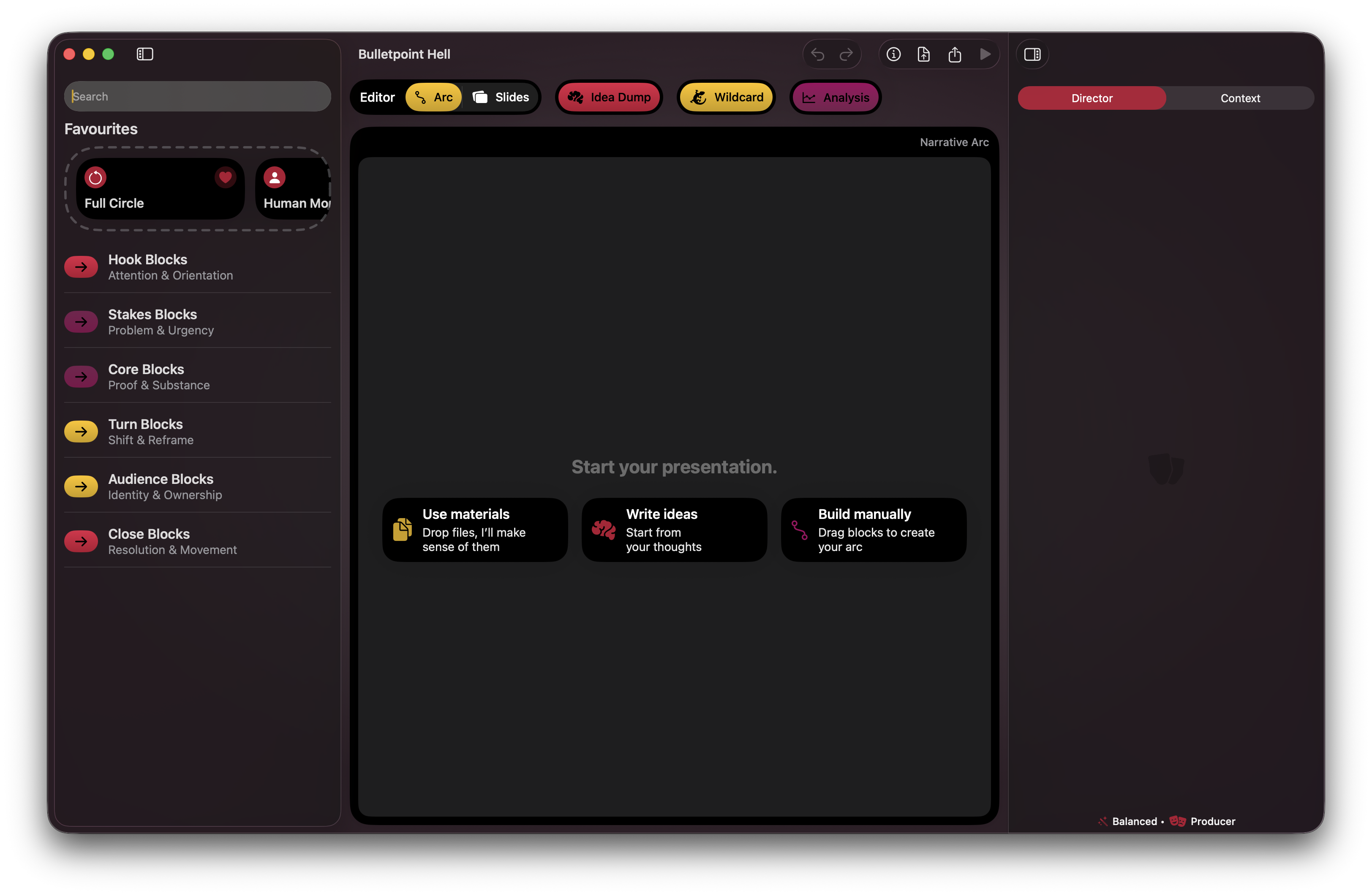
Task: Import a file using the file upload icon
Action: click(923, 54)
